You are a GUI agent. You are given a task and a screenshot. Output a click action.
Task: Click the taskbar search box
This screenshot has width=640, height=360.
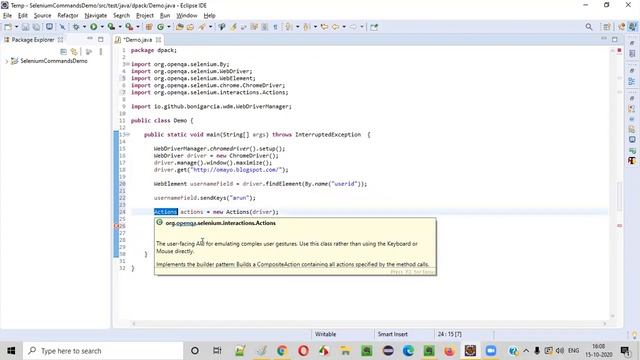[103, 351]
